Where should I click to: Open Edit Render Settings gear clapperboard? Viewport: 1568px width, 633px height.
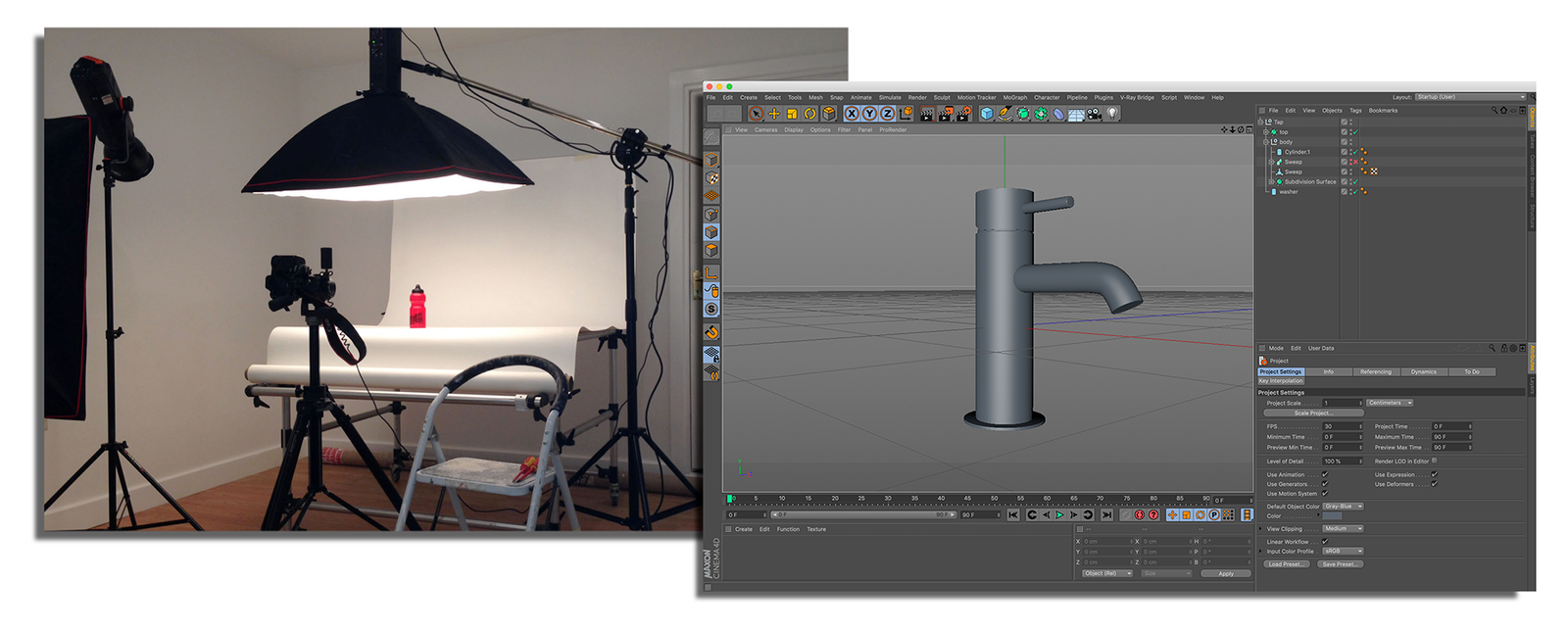pyautogui.click(x=963, y=114)
